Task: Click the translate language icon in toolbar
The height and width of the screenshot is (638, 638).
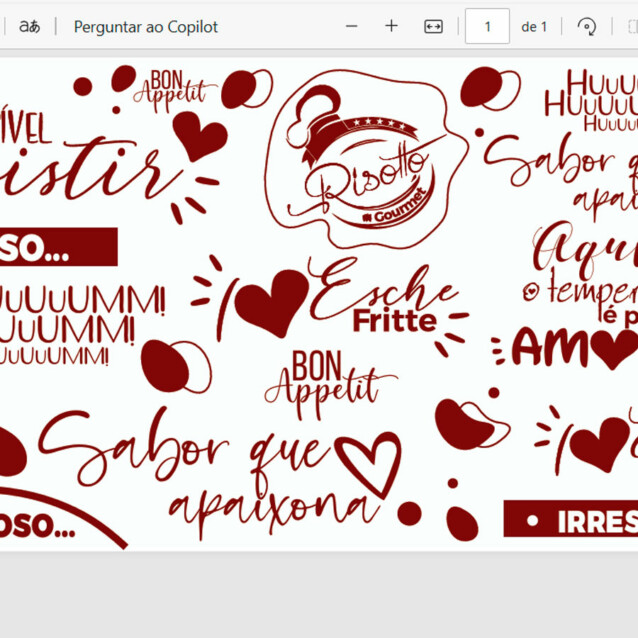Action: (30, 27)
